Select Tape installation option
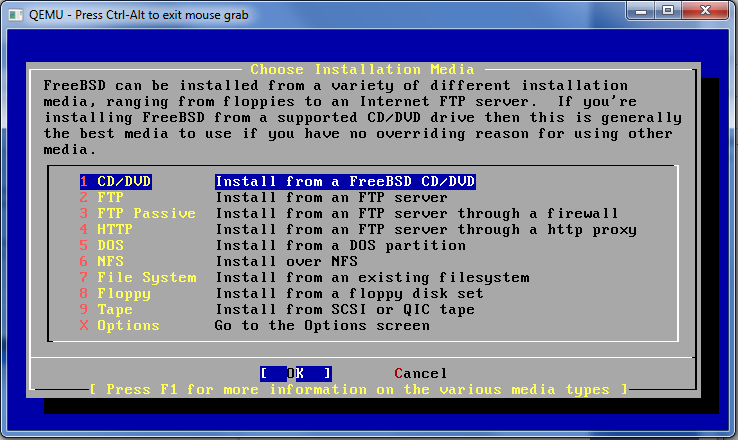 (106, 310)
